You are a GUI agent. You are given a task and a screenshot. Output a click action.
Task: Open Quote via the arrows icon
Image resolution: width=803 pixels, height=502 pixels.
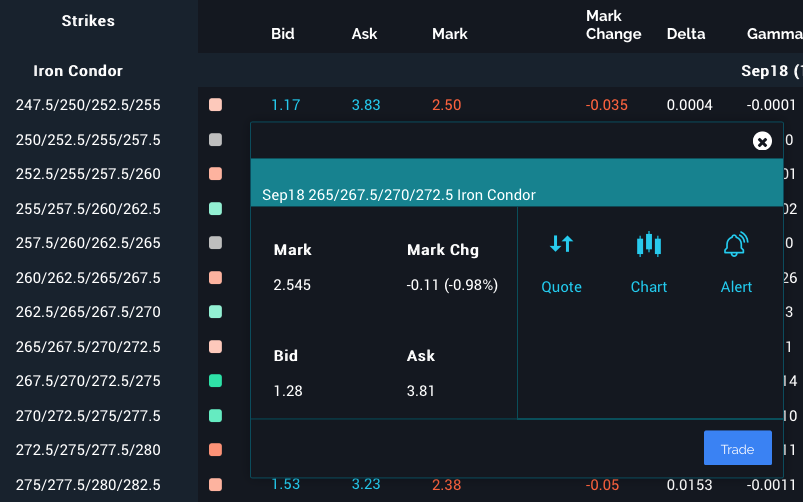click(561, 244)
